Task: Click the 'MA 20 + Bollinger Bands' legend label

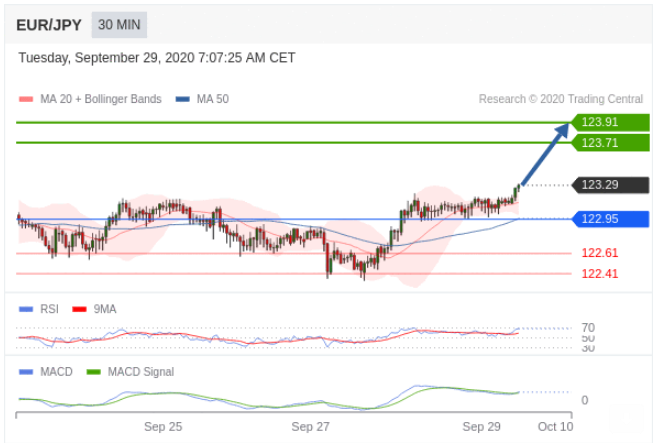Action: (x=101, y=99)
